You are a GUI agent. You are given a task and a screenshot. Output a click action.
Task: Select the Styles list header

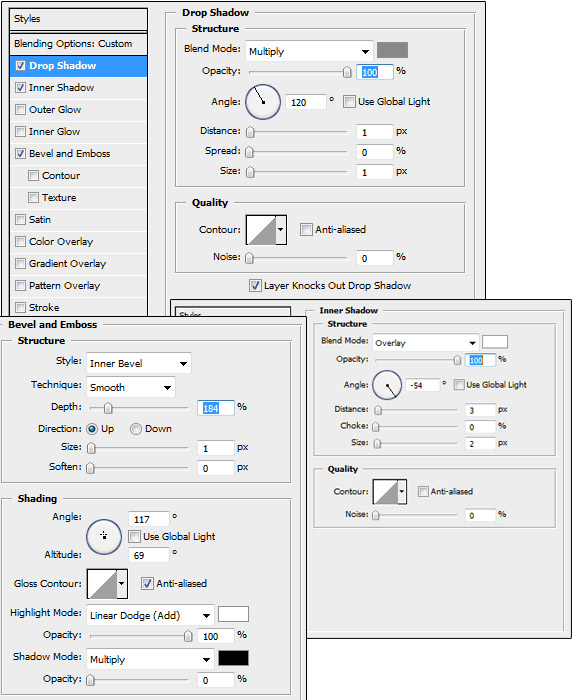79,19
